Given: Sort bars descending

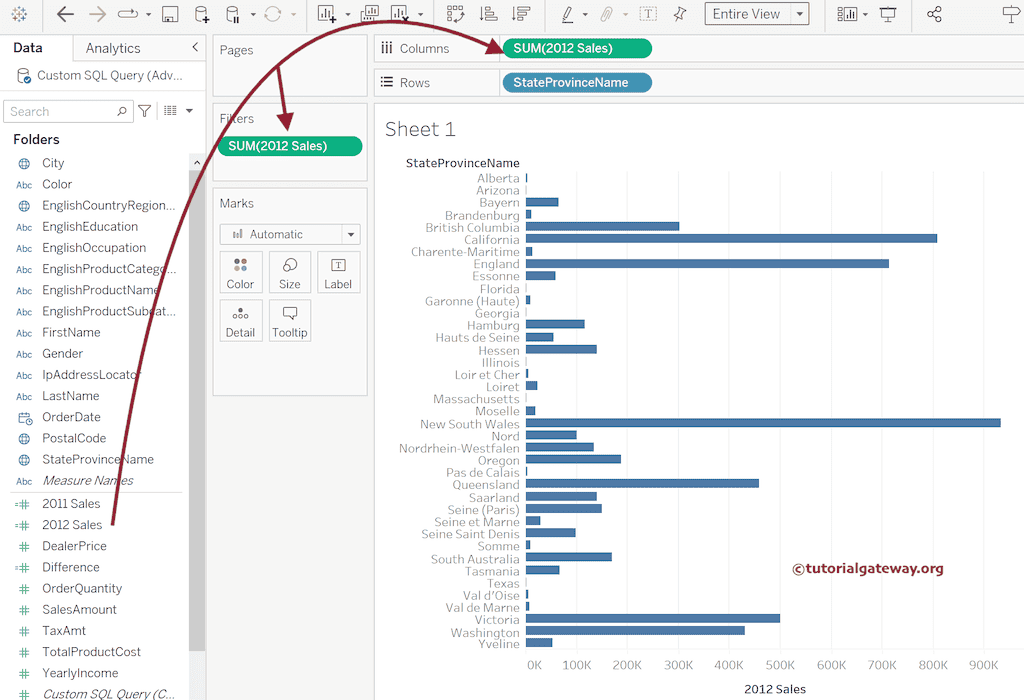Looking at the screenshot, I should (520, 14).
